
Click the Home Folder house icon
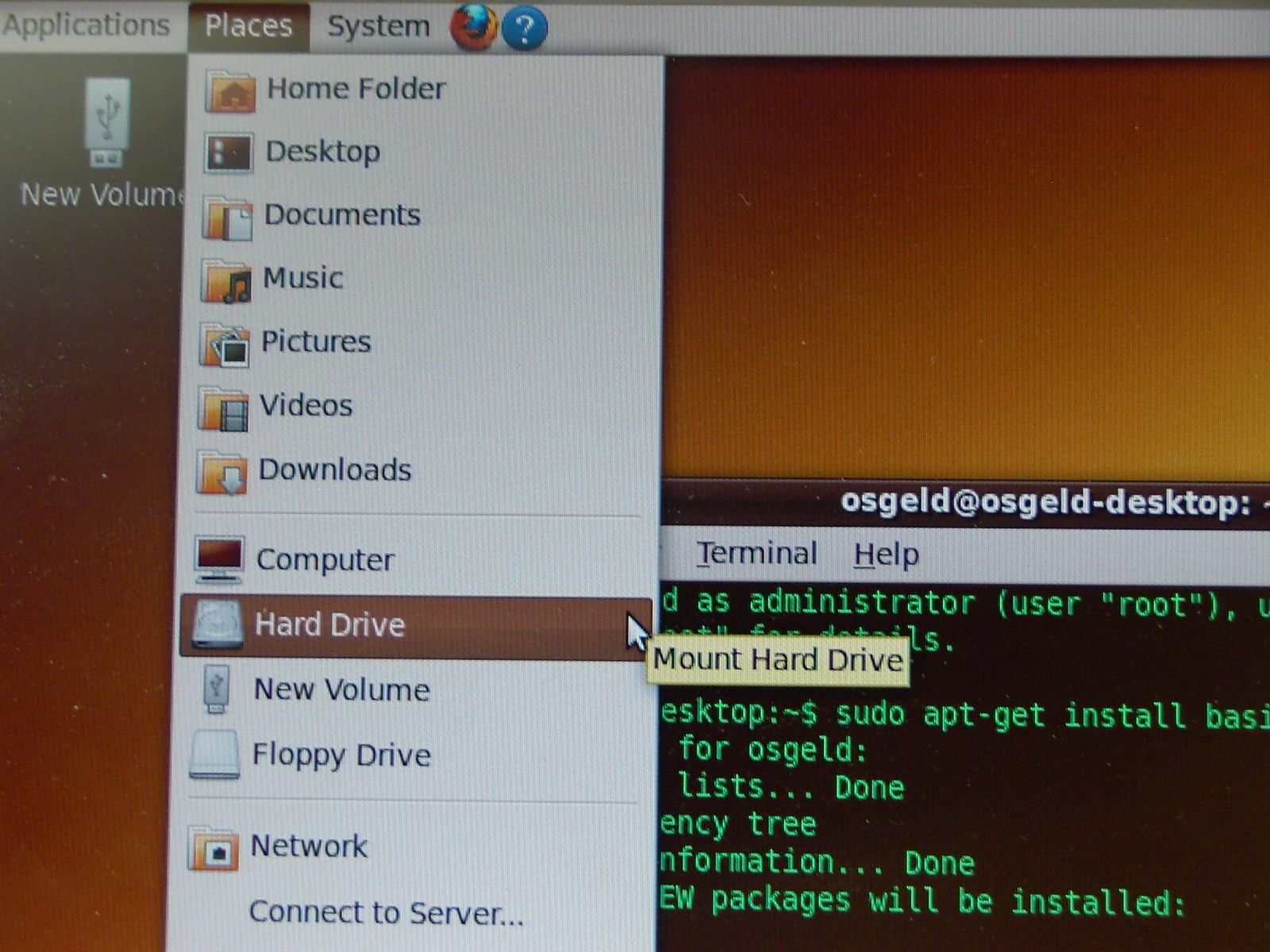230,90
